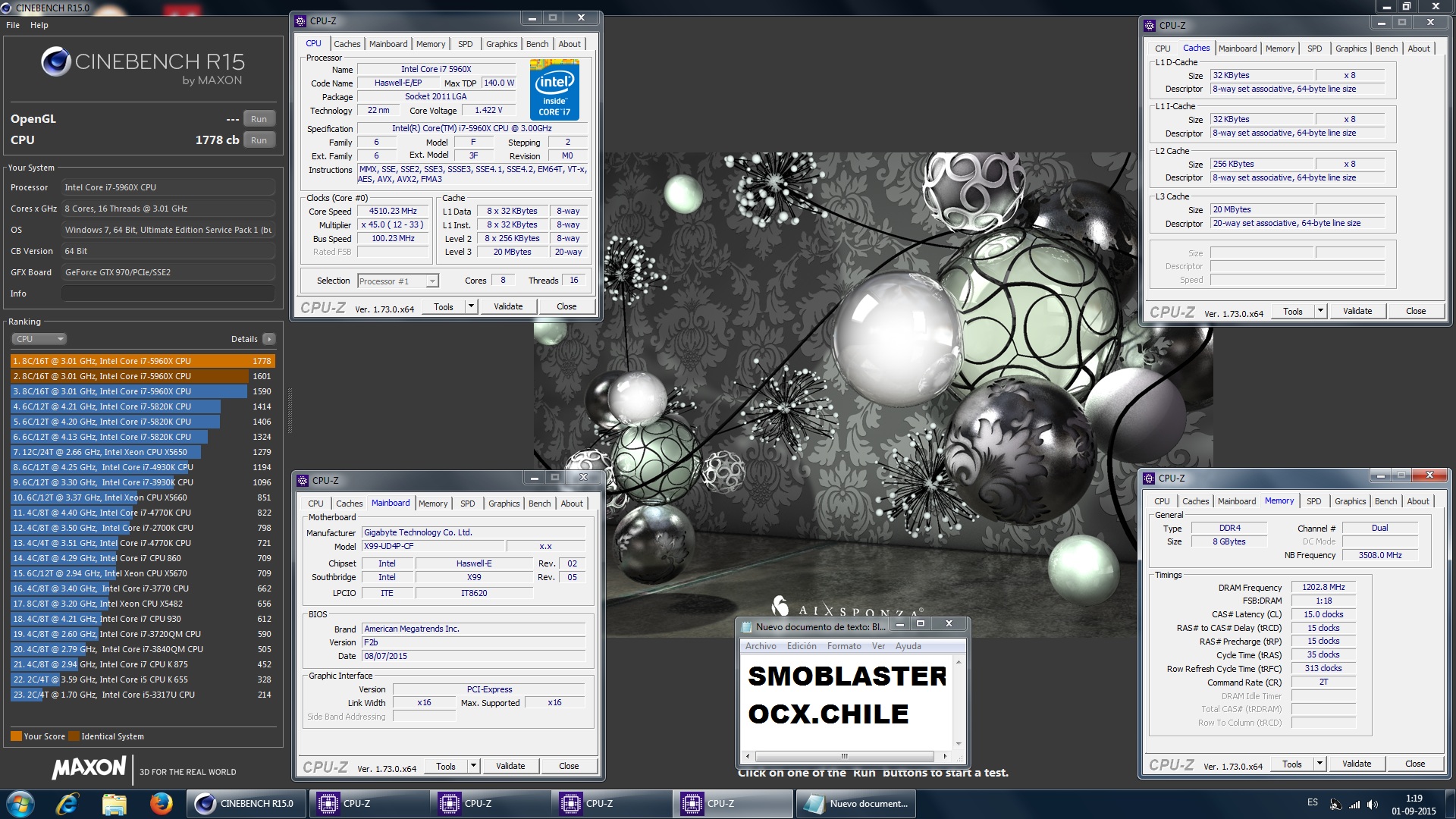
Task: Click the volume speaker tray icon
Action: (x=1373, y=805)
